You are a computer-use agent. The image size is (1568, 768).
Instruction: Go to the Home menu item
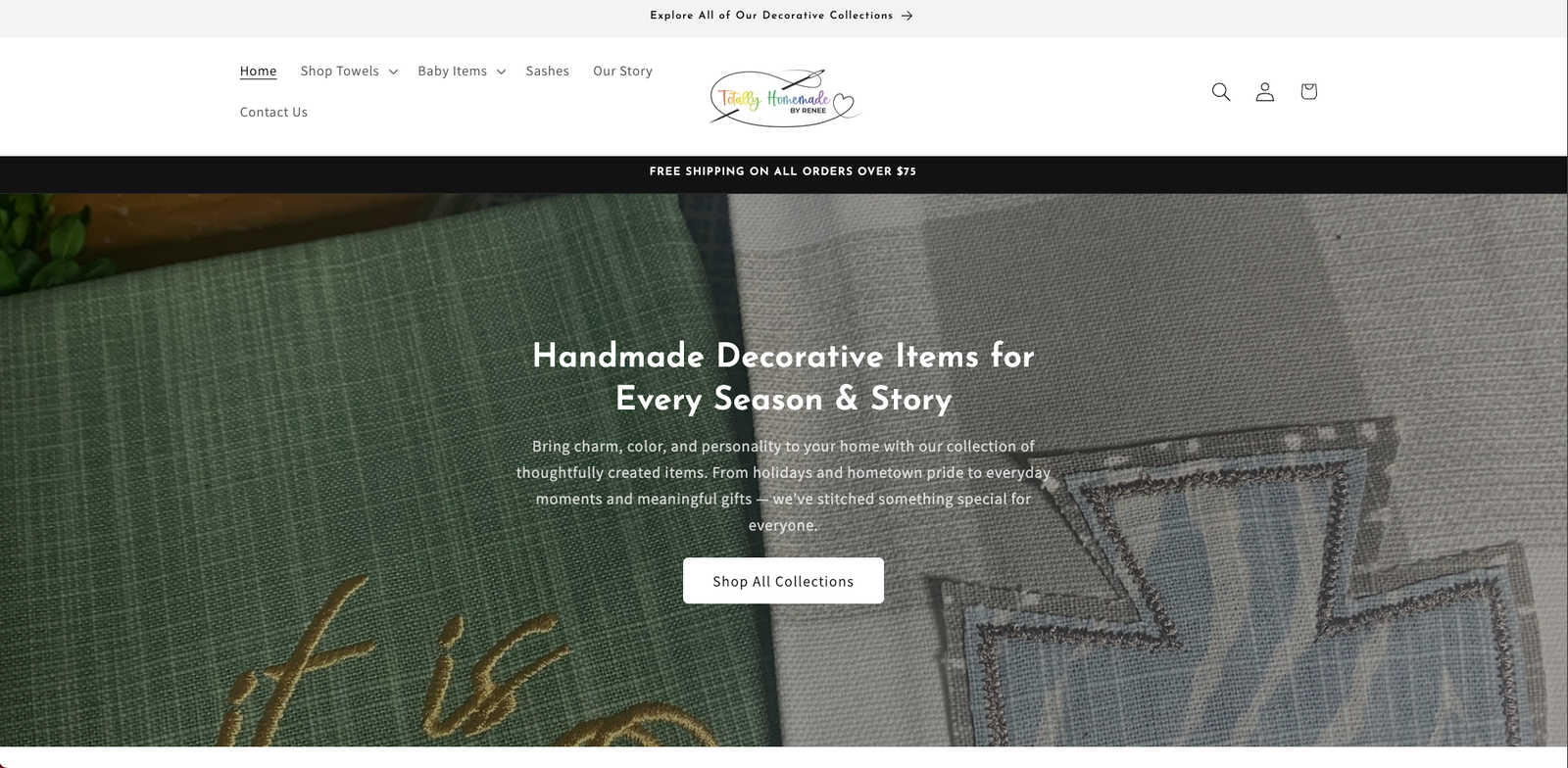pos(258,71)
